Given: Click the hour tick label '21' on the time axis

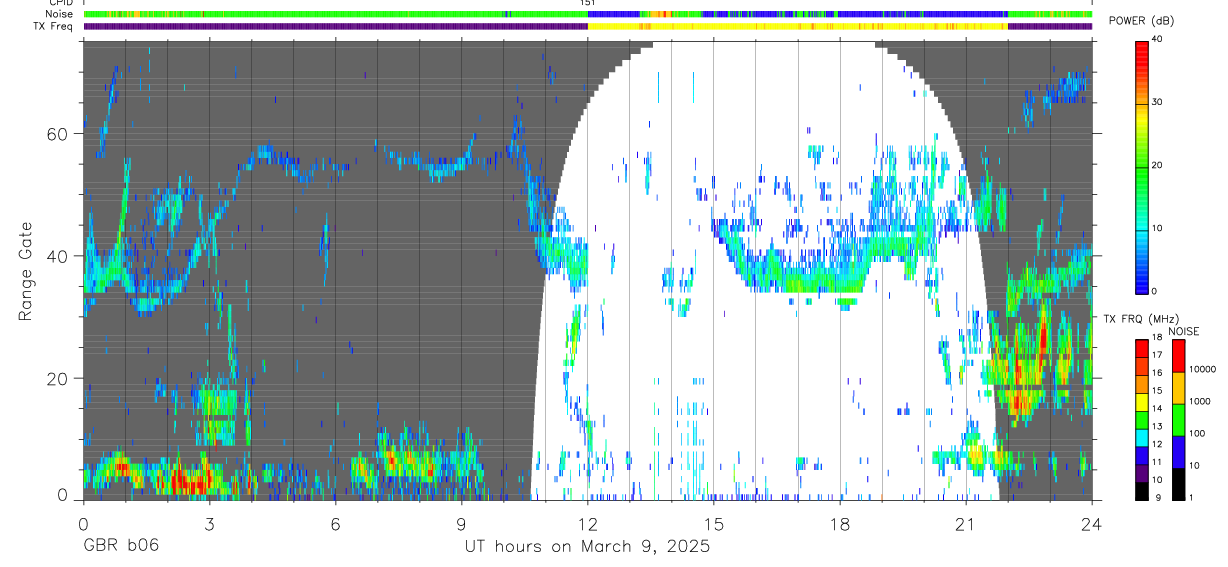Looking at the screenshot, I should 966,523.
